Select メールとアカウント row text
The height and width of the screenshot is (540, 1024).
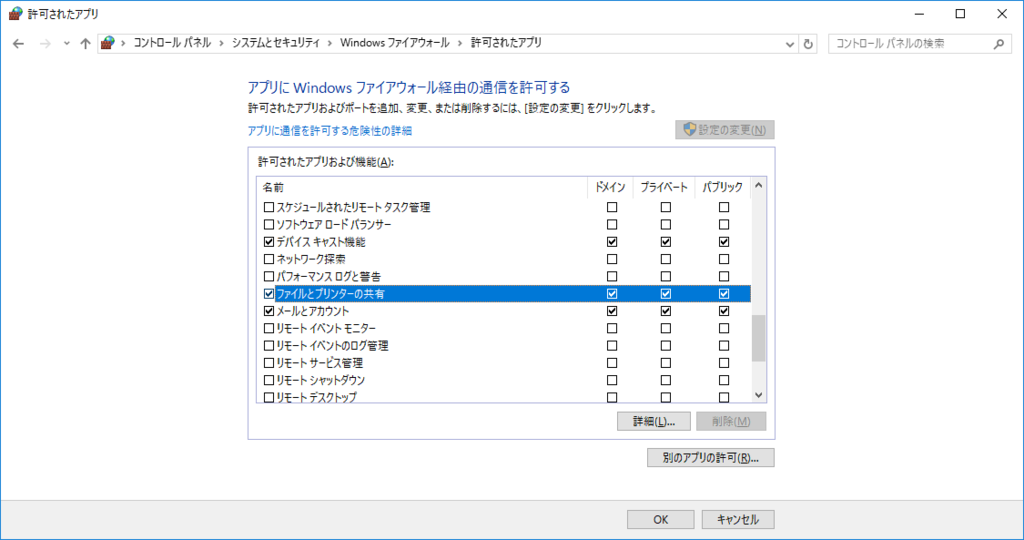tap(313, 311)
